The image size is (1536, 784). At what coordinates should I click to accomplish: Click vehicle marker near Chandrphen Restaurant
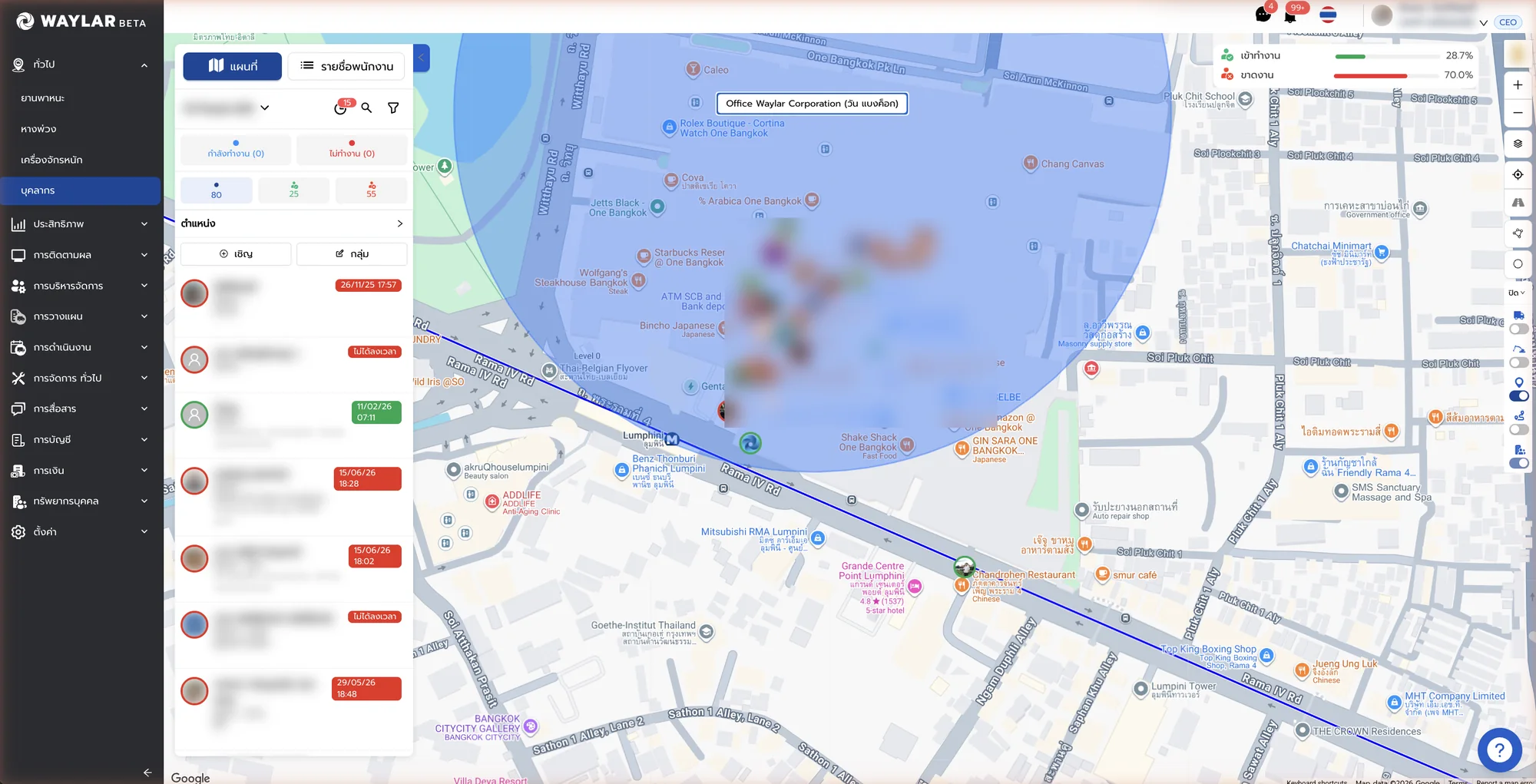[x=964, y=567]
